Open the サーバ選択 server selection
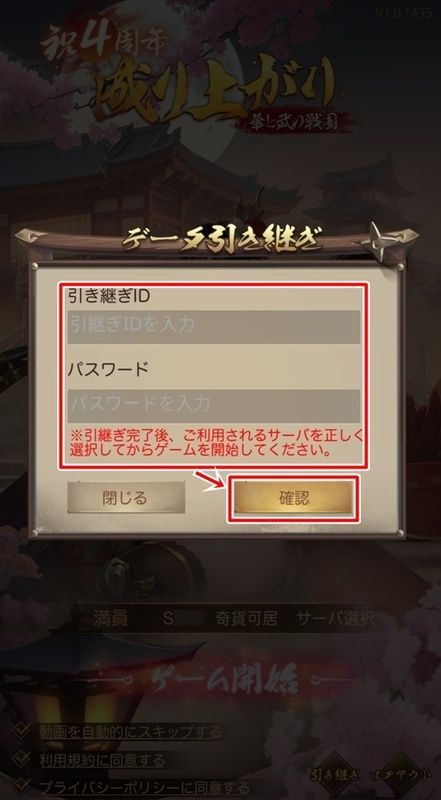This screenshot has height=800, width=441. (335, 618)
